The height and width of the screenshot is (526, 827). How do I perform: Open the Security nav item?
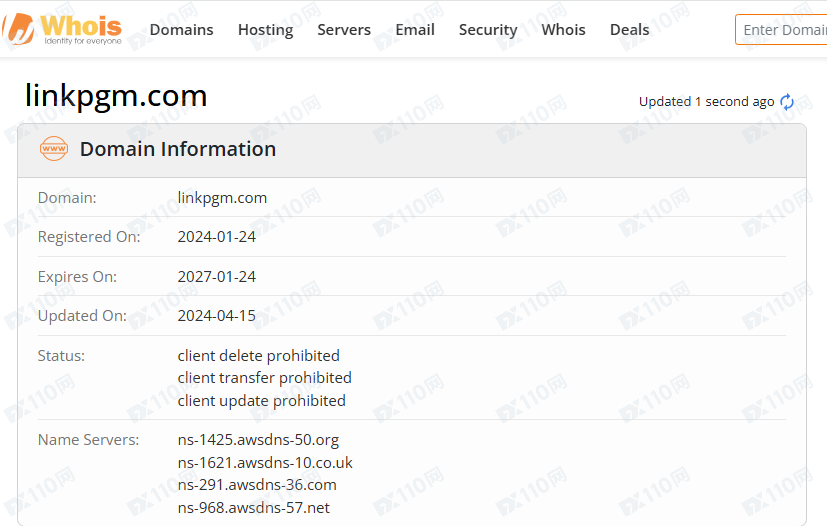(488, 30)
